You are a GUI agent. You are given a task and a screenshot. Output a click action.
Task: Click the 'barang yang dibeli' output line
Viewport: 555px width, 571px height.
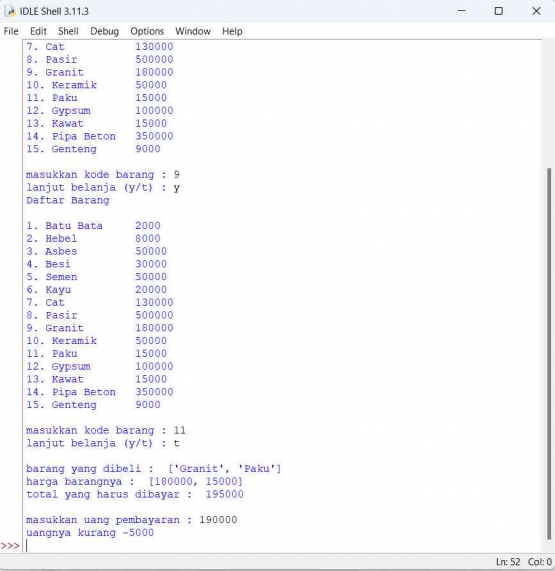click(x=154, y=469)
